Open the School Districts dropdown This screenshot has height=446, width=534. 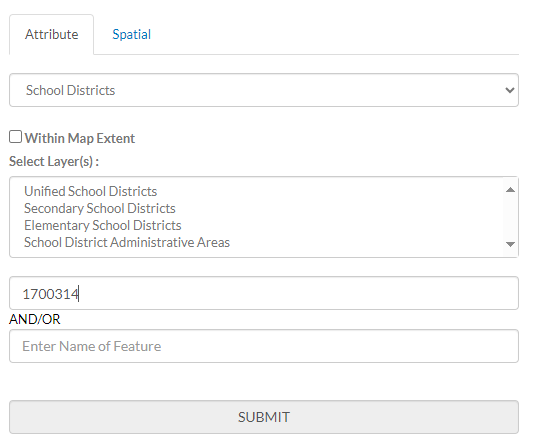pyautogui.click(x=264, y=90)
